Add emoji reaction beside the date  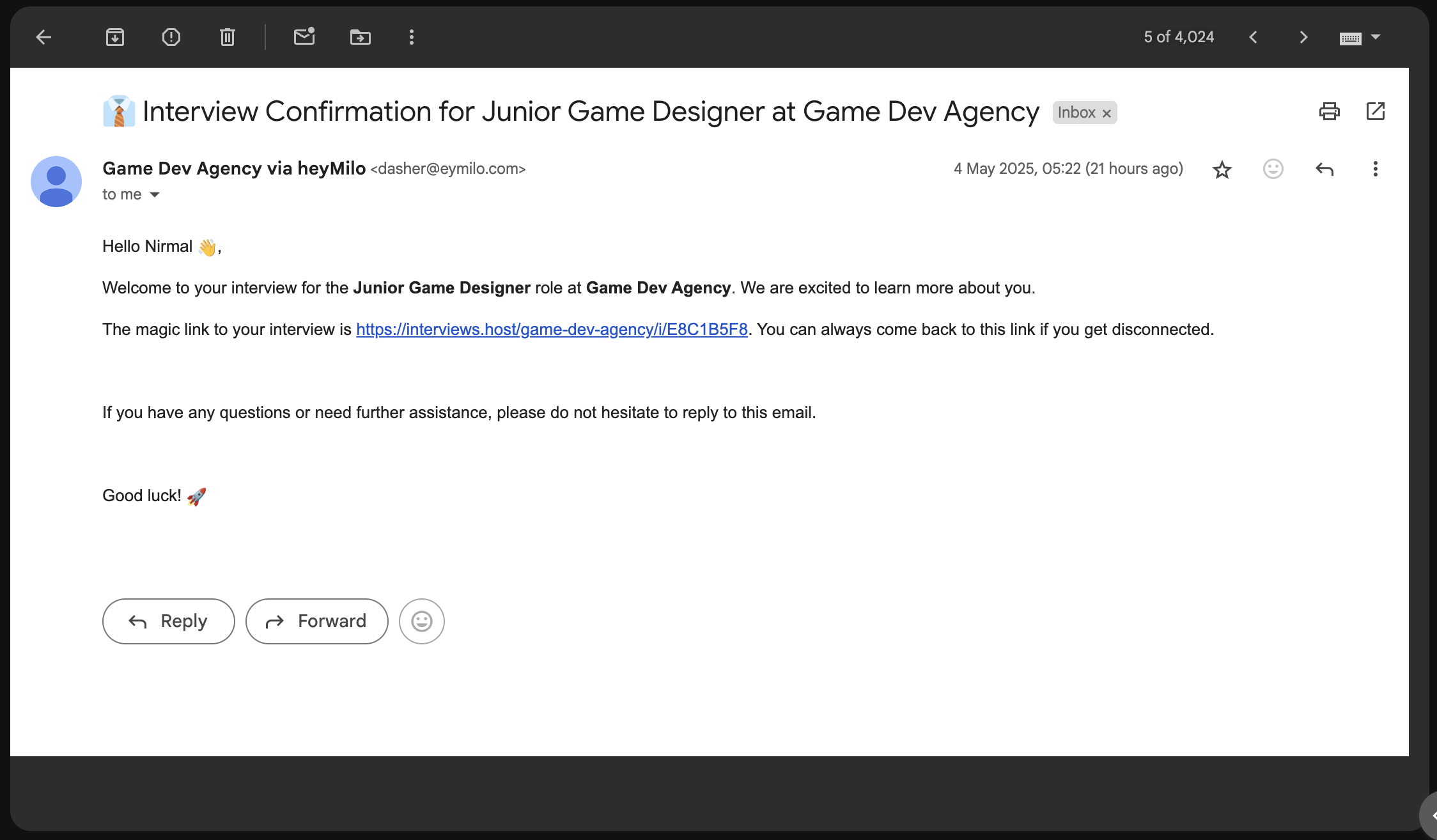pyautogui.click(x=1273, y=169)
